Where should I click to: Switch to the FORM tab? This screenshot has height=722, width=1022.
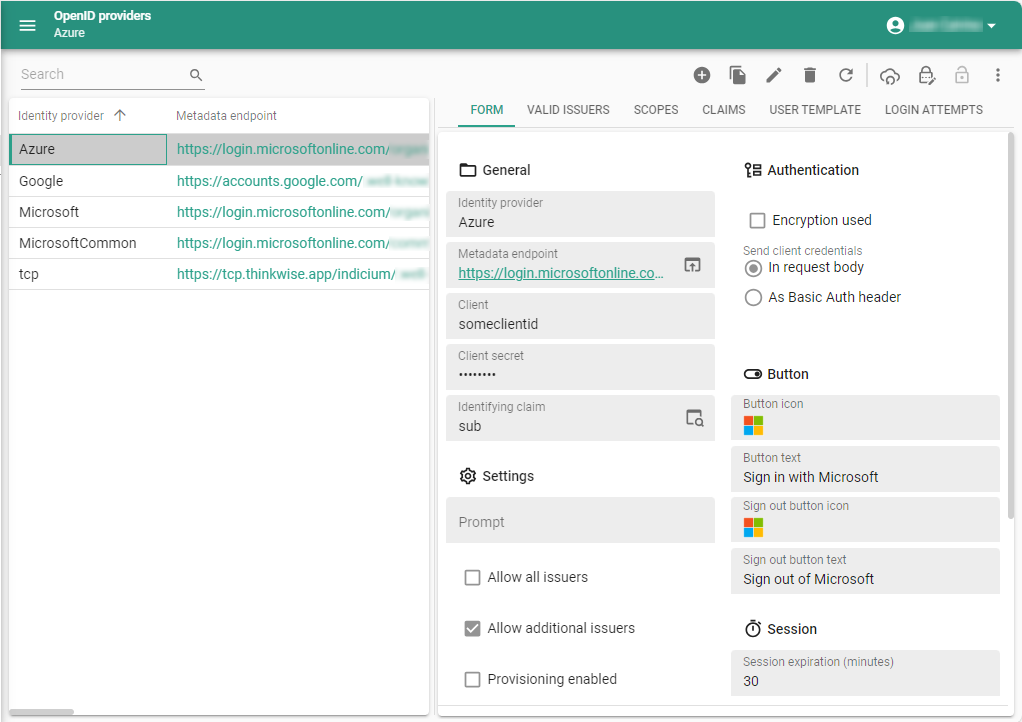tap(486, 109)
